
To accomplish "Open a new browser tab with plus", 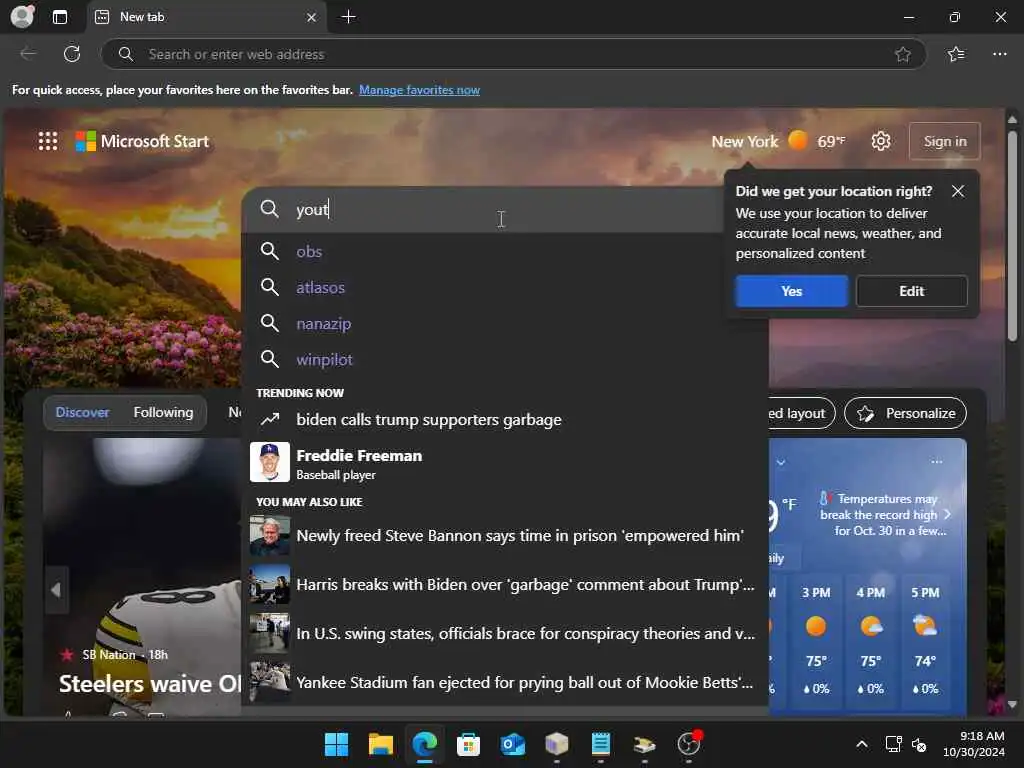I will tap(349, 17).
